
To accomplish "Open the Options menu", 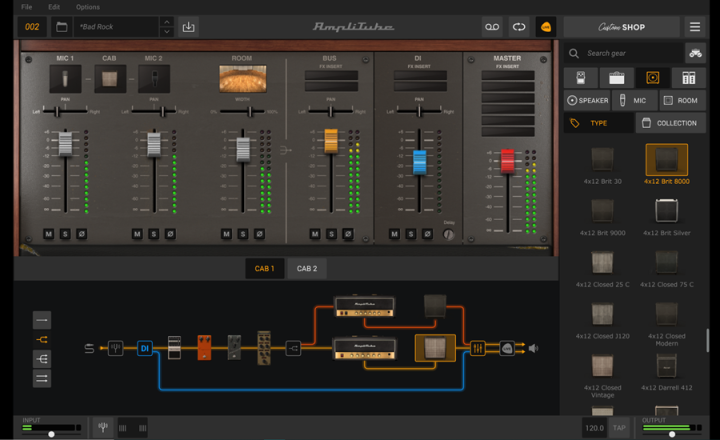I will click(x=88, y=7).
